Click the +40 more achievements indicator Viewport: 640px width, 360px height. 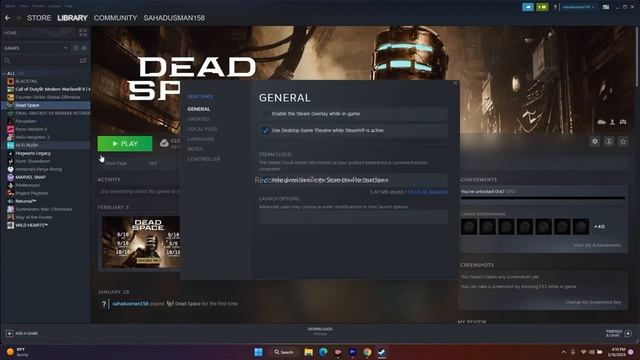click(599, 227)
